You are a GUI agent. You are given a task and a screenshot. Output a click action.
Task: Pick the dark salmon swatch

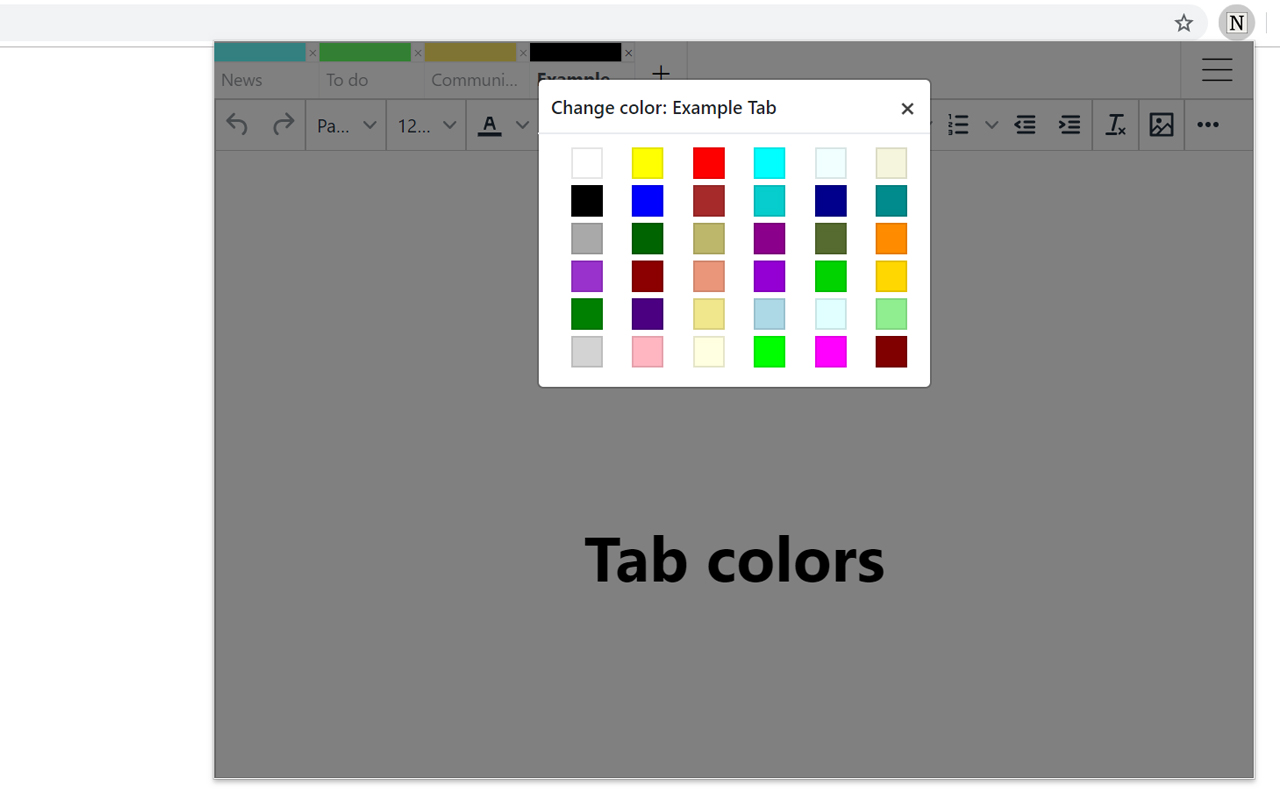[x=709, y=276]
